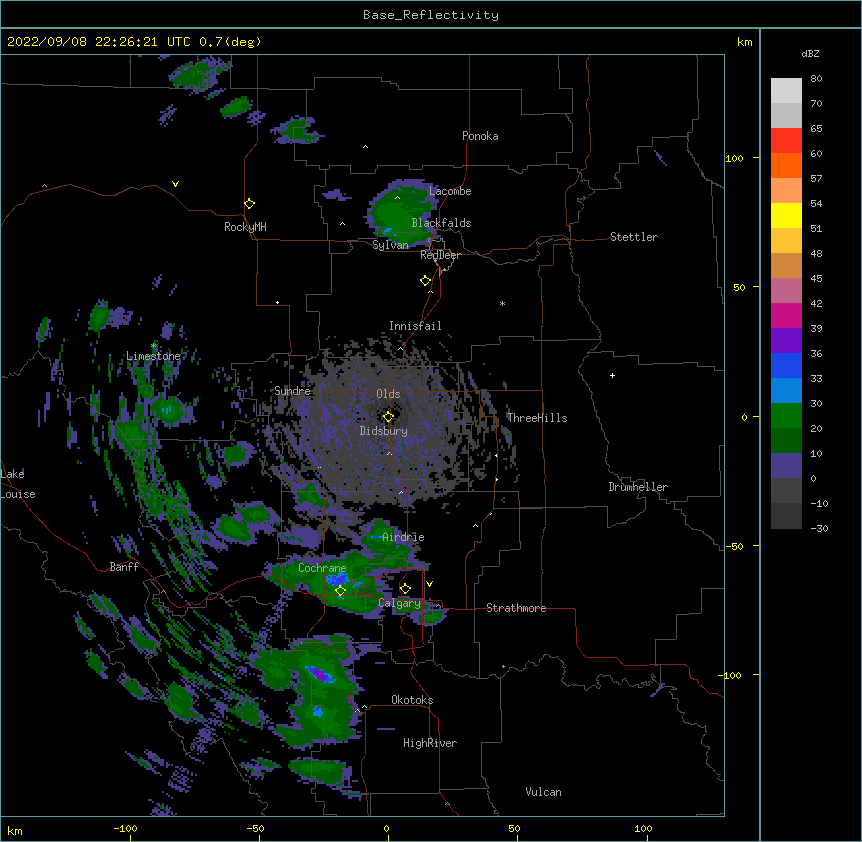Click the dBZ legend heading

tap(810, 53)
